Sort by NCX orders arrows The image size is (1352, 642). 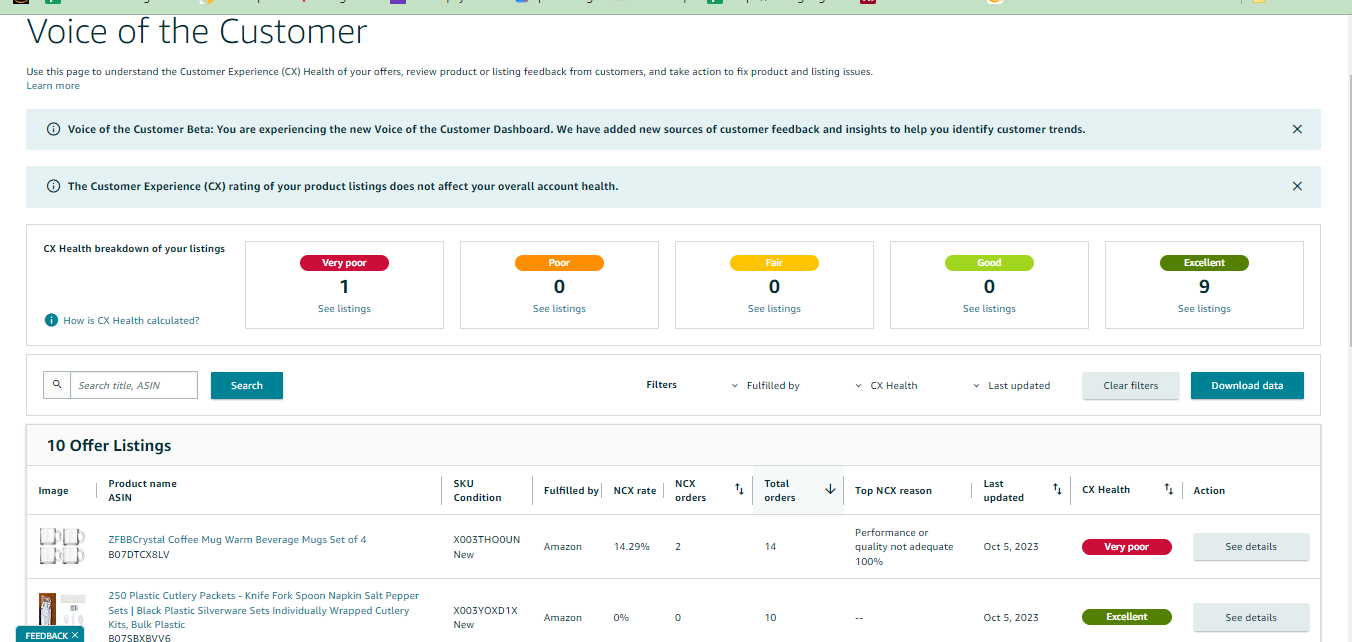(739, 489)
